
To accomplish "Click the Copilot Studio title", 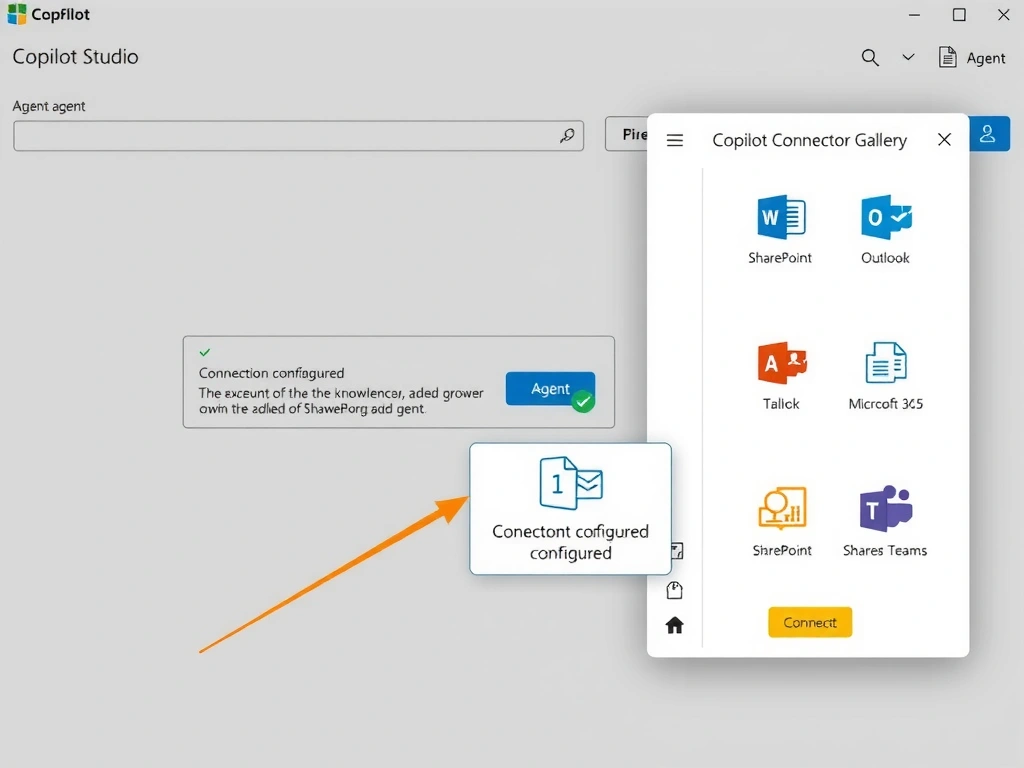I will tap(75, 57).
